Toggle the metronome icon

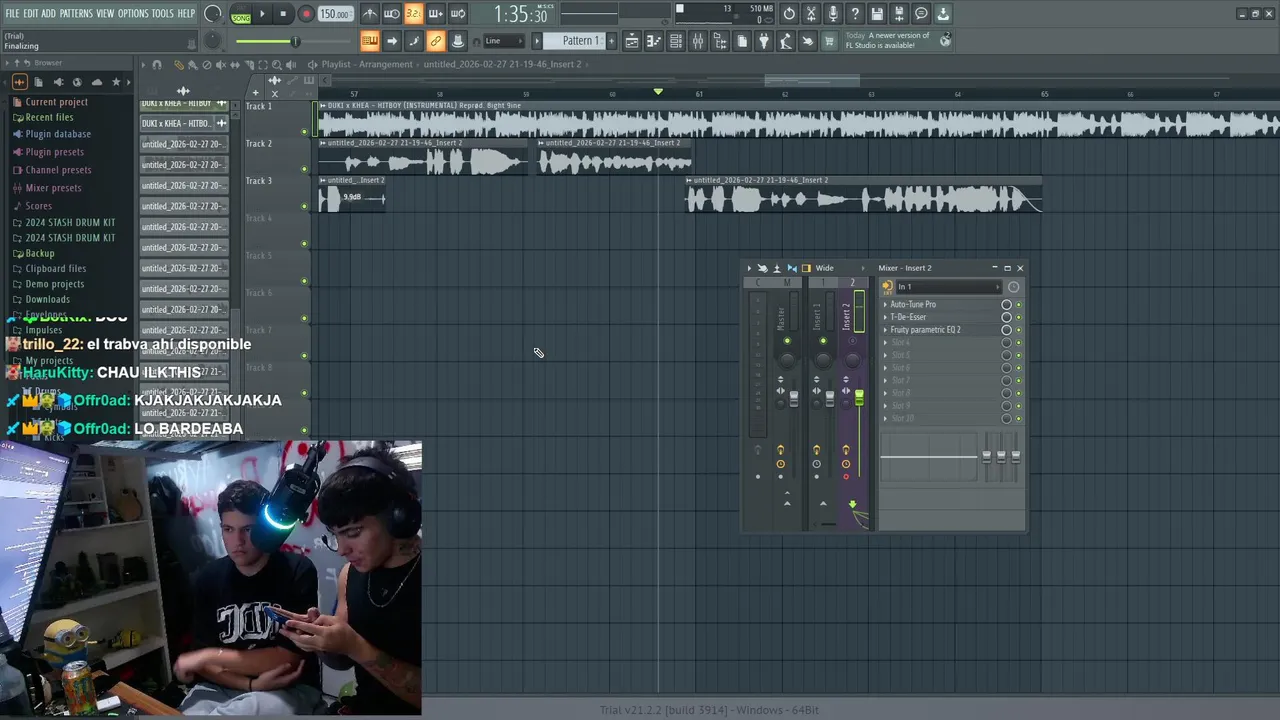tap(369, 14)
